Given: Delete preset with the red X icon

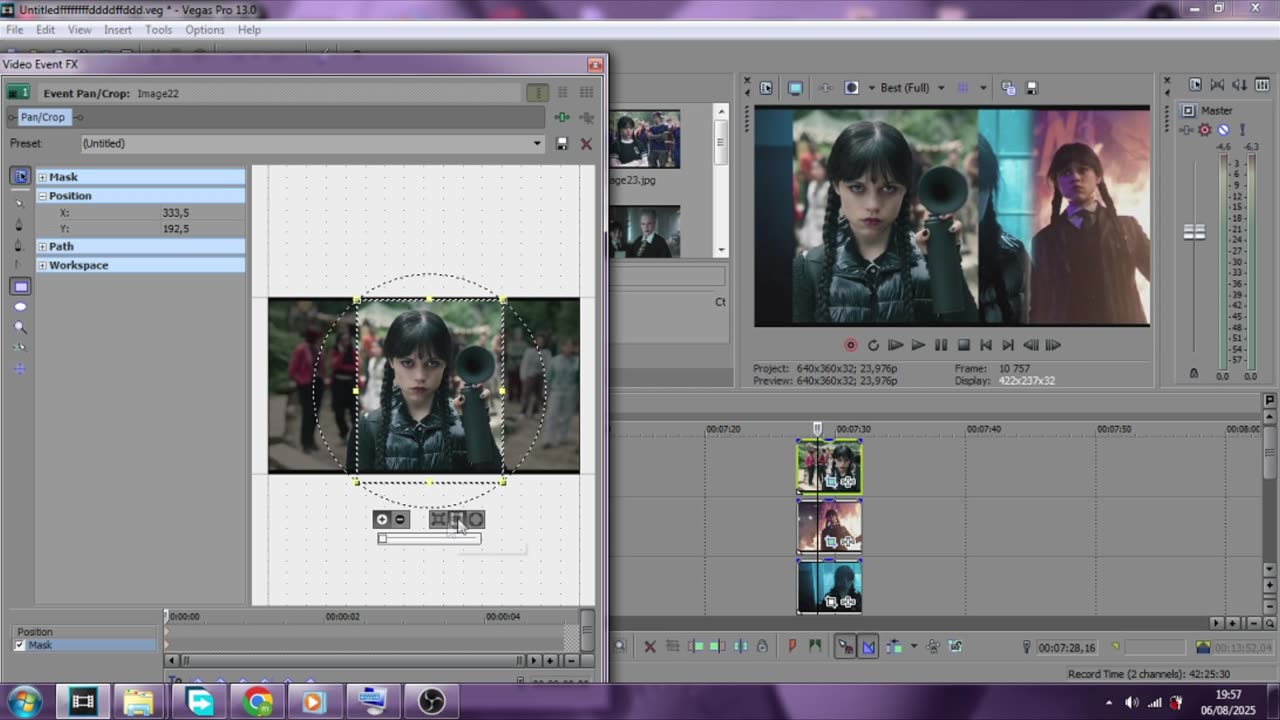Looking at the screenshot, I should (x=586, y=144).
